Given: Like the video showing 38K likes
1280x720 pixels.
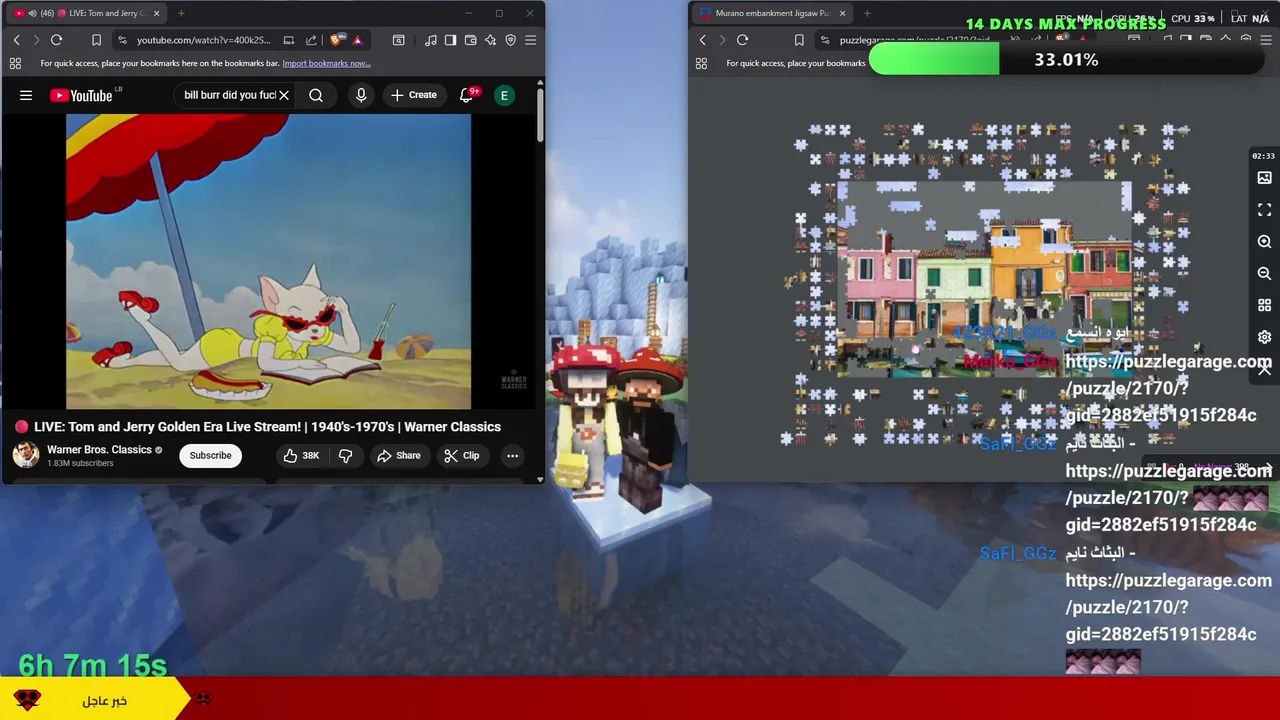Looking at the screenshot, I should [x=300, y=455].
